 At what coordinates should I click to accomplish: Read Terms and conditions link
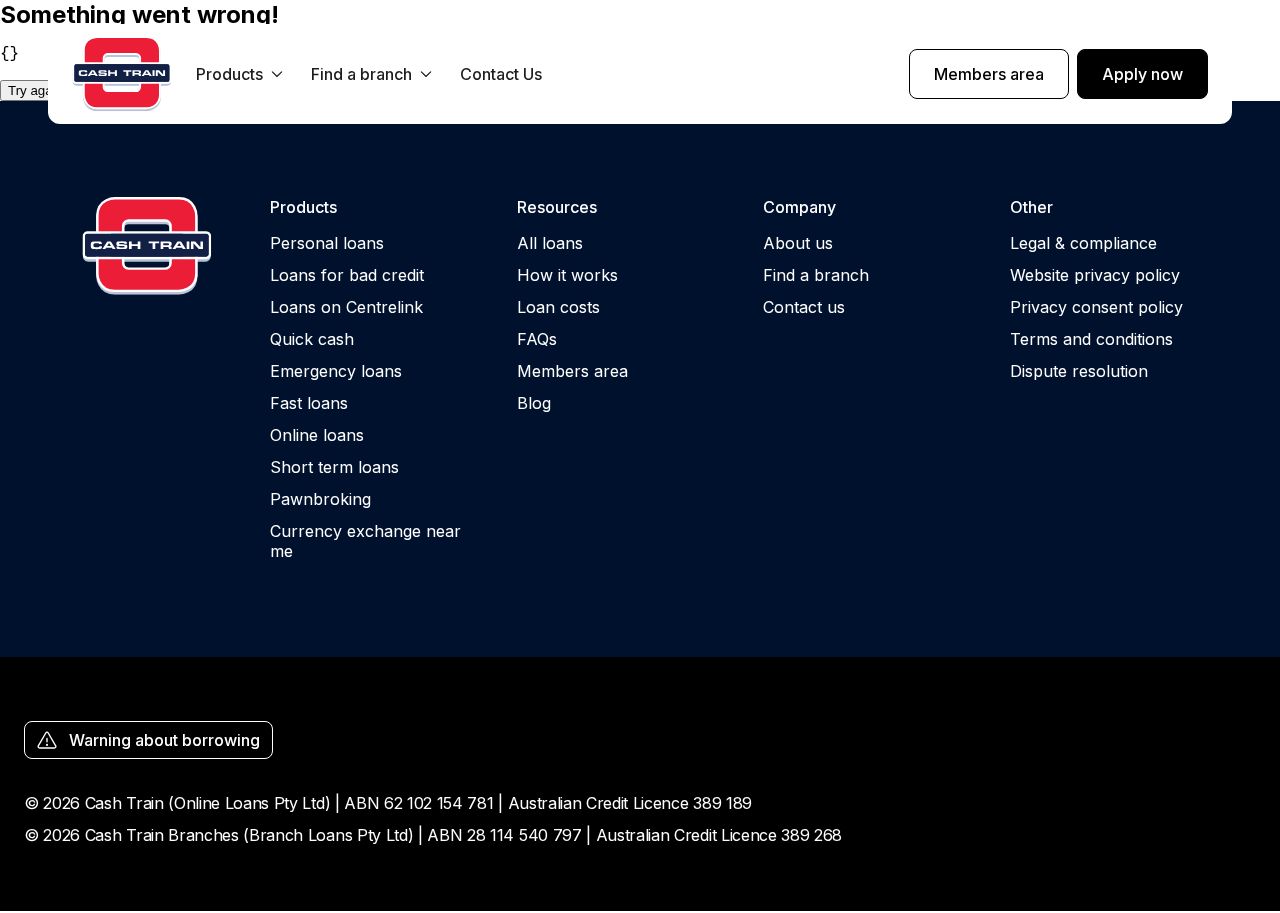[x=1091, y=339]
